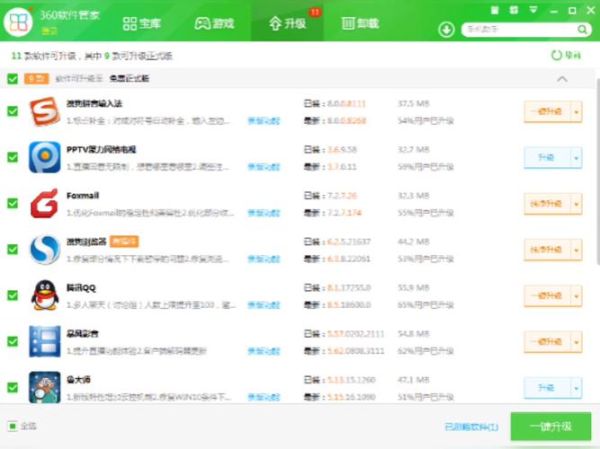600x449 pixels.
Task: Open details link in Tencent QQ row
Action: click(x=264, y=305)
